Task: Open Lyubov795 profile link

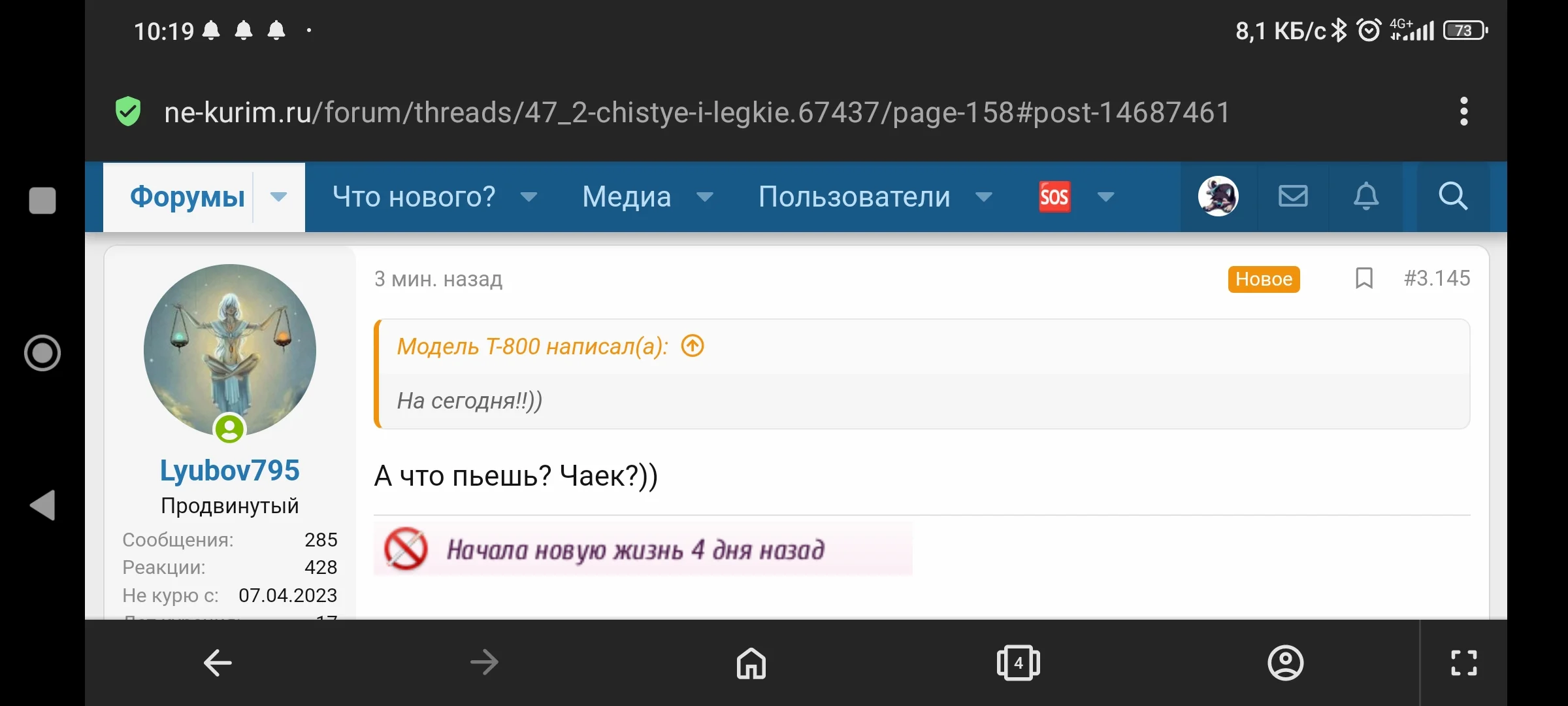Action: (x=229, y=469)
